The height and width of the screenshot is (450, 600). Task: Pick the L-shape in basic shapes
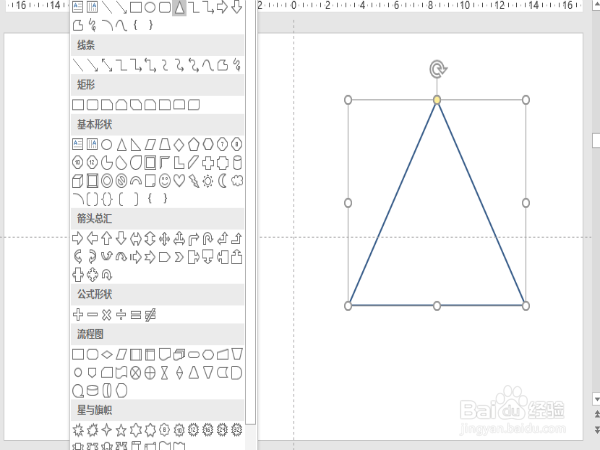179,163
